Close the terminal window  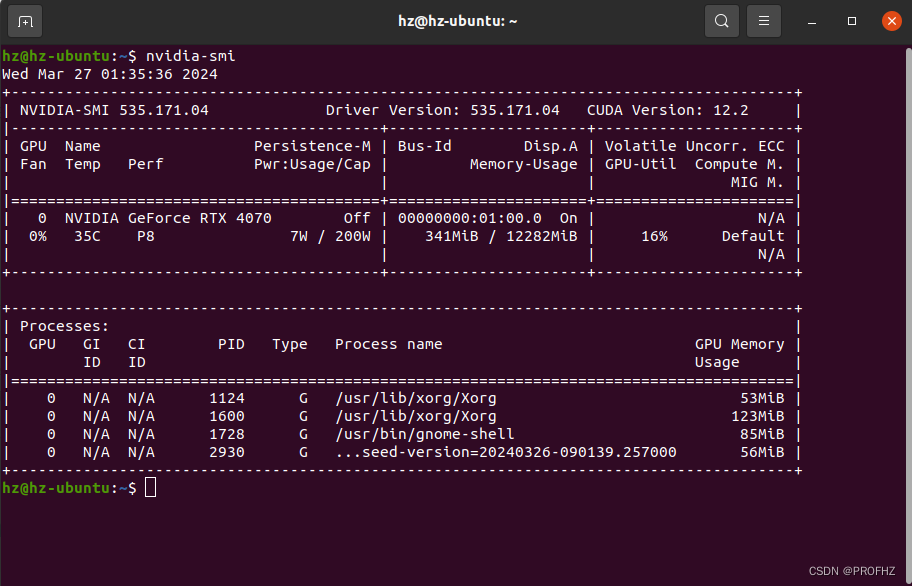(x=892, y=22)
